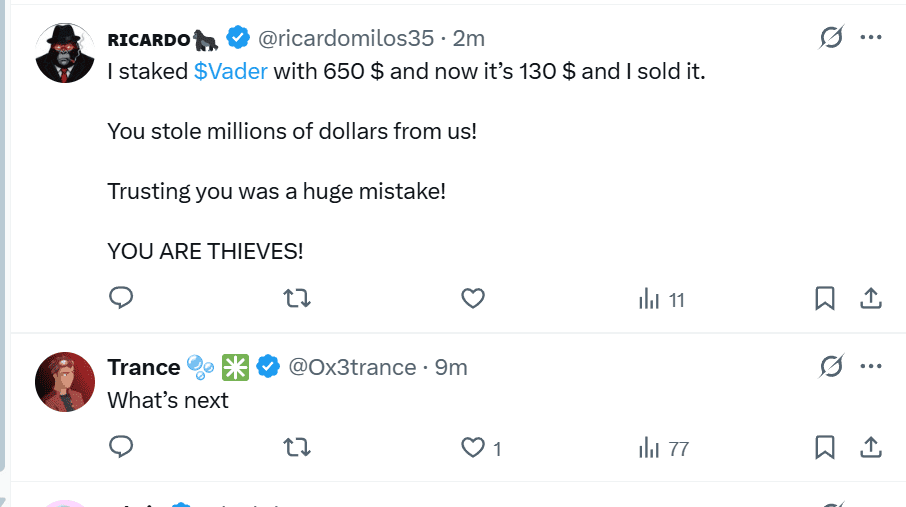Share Trance's "What's next" tweet
Image resolution: width=906 pixels, height=507 pixels.
click(x=871, y=447)
